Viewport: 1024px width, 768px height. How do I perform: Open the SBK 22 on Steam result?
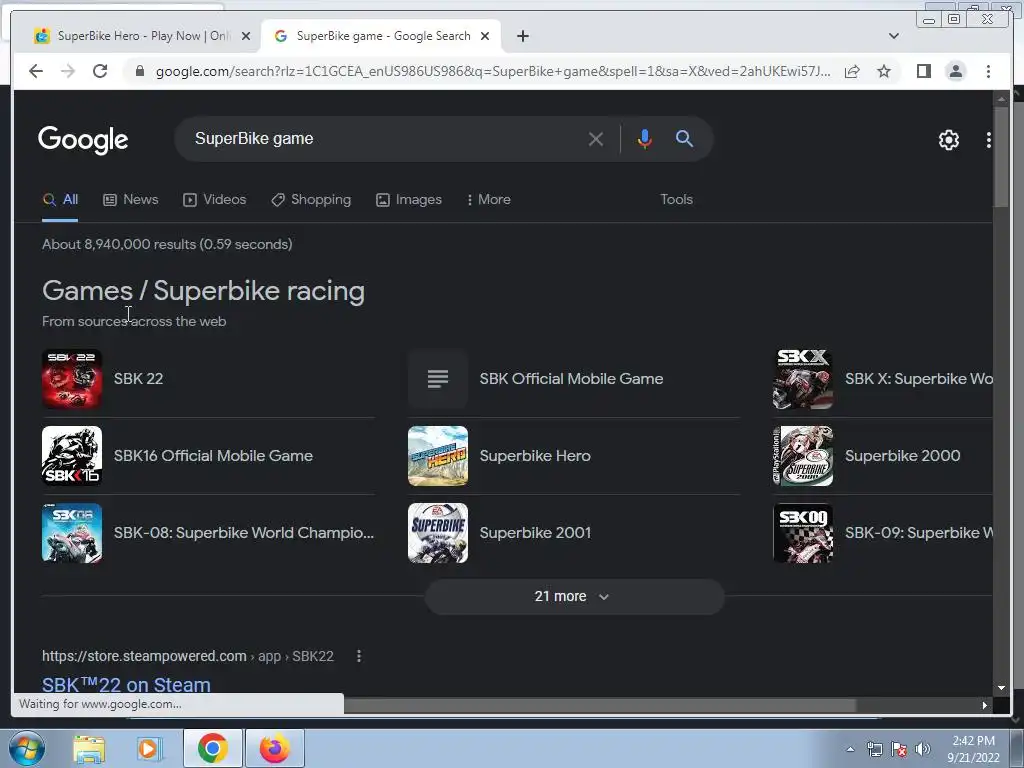tap(126, 684)
